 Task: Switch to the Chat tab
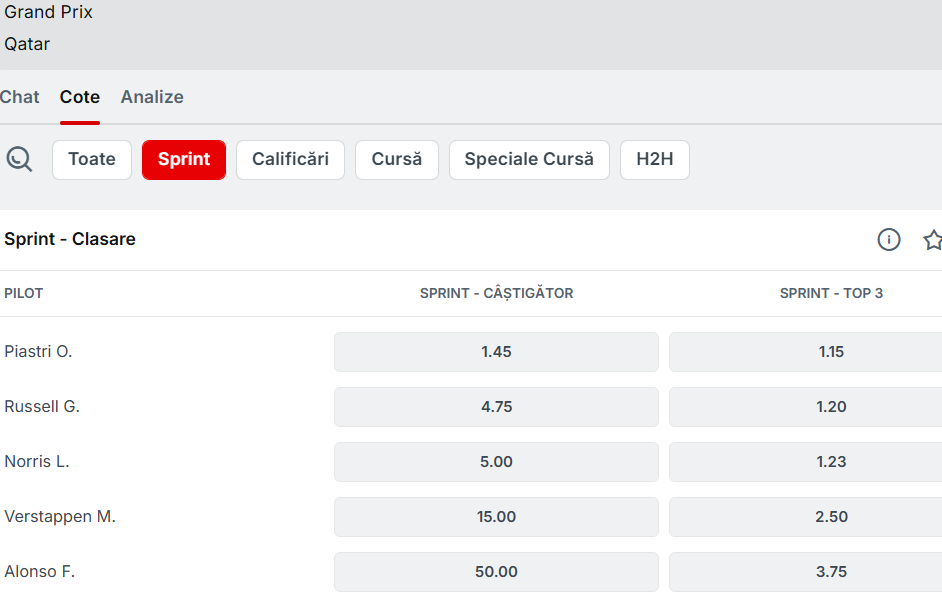coord(20,97)
